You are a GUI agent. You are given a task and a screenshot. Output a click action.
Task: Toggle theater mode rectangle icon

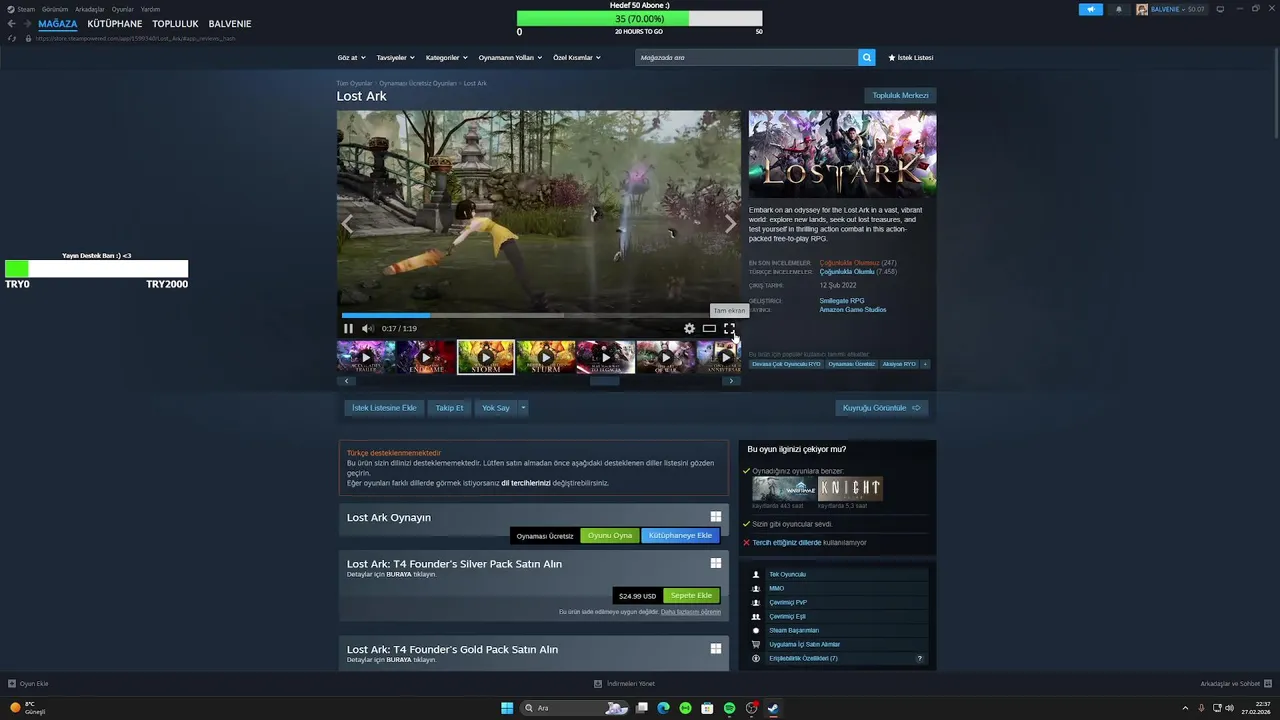pyautogui.click(x=709, y=328)
